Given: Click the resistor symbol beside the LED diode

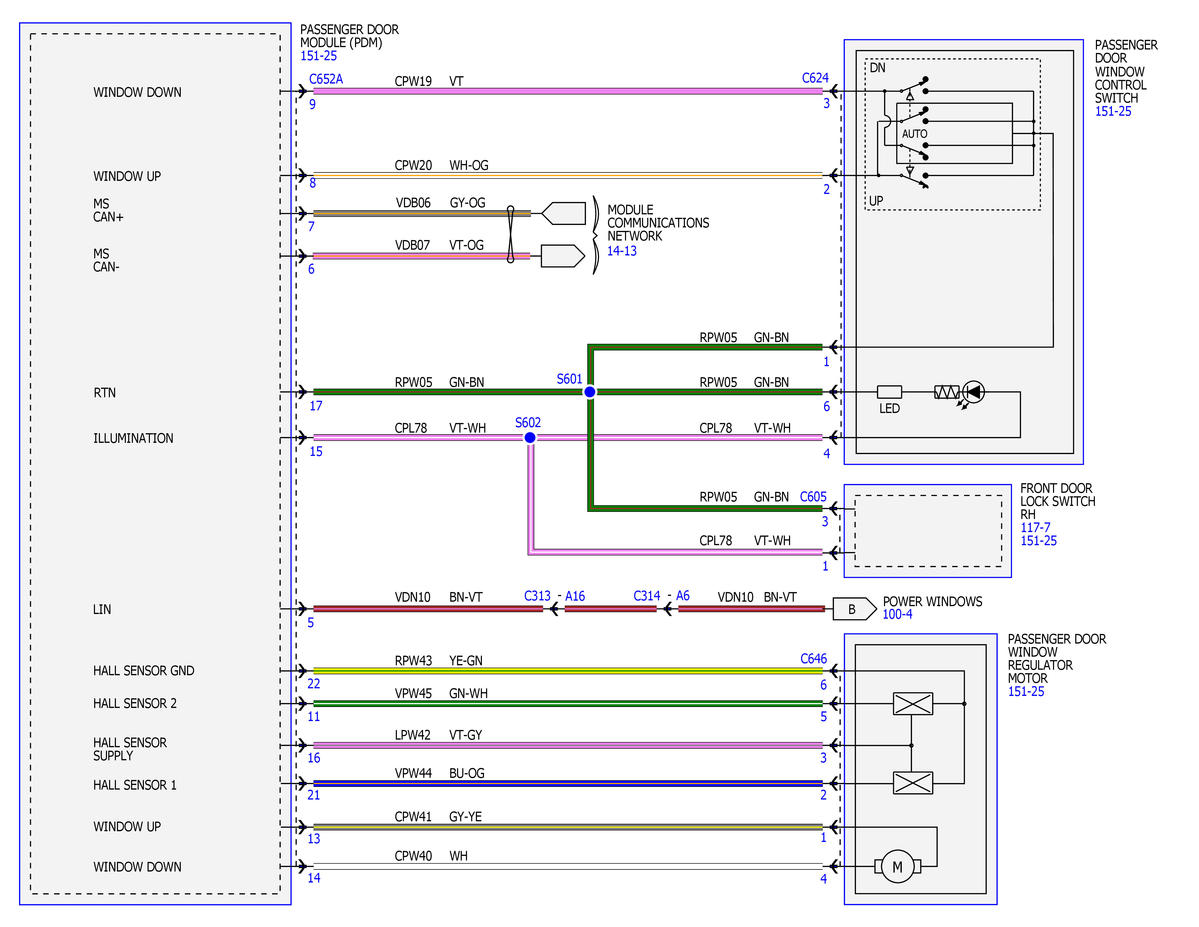Looking at the screenshot, I should 947,392.
